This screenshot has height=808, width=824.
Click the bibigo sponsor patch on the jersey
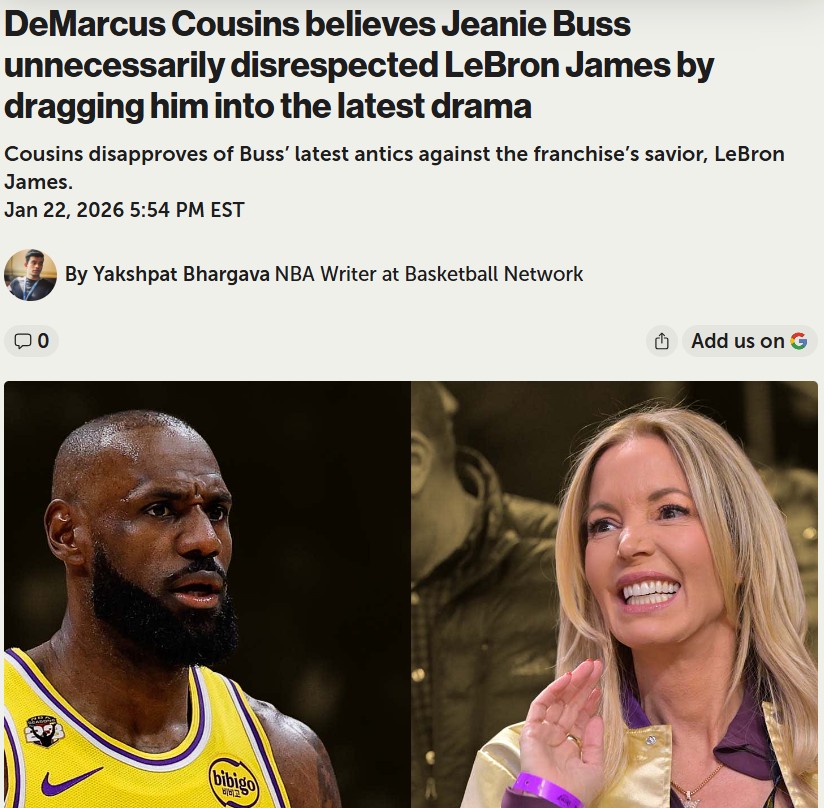point(234,783)
